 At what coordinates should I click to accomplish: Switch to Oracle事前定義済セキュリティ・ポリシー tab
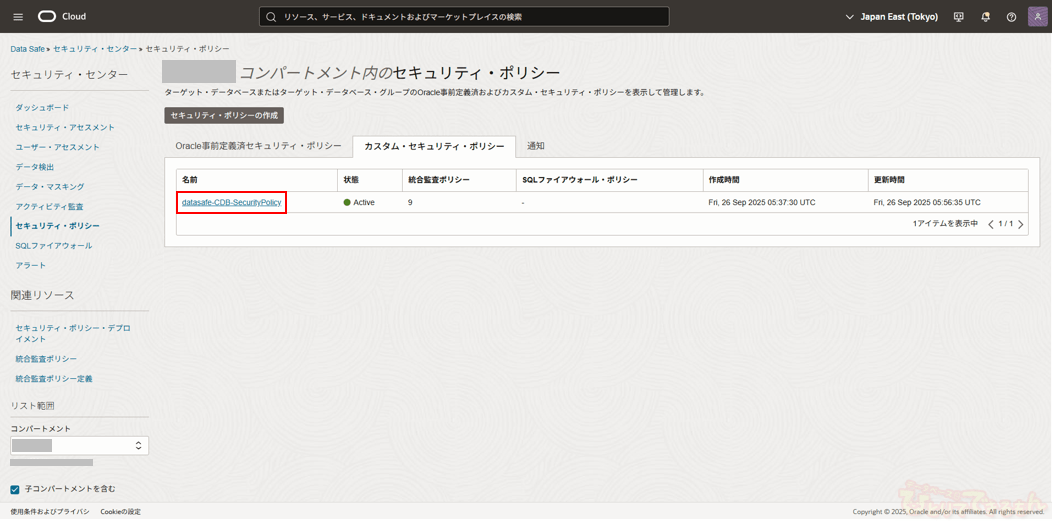pyautogui.click(x=258, y=146)
